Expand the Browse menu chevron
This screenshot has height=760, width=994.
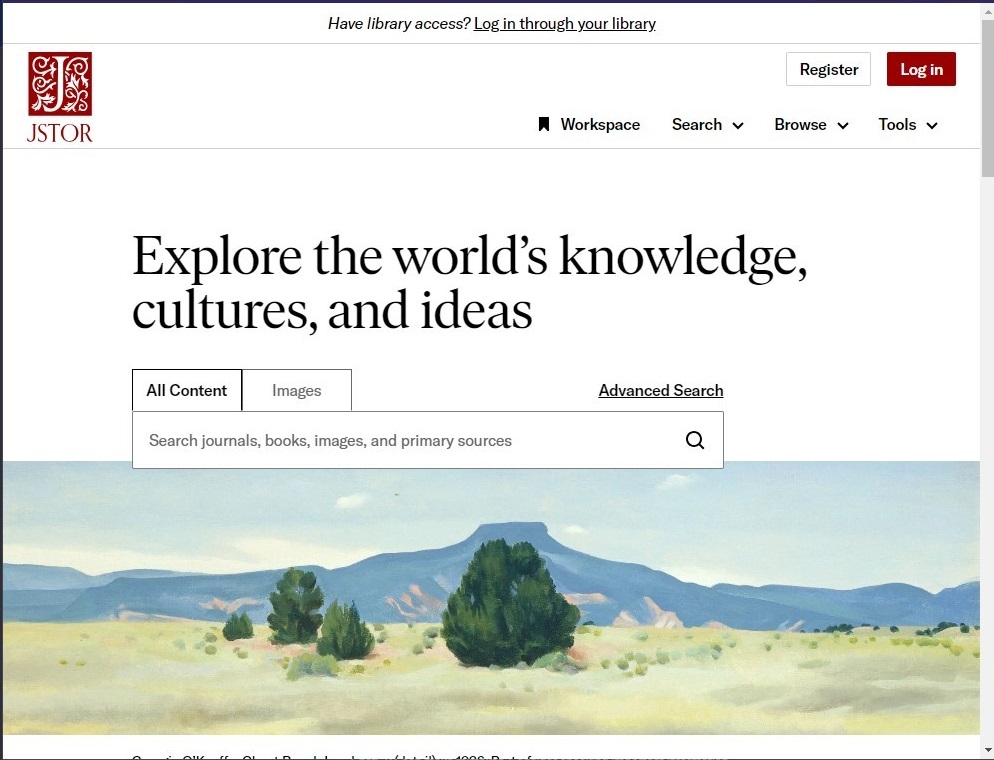click(x=842, y=126)
